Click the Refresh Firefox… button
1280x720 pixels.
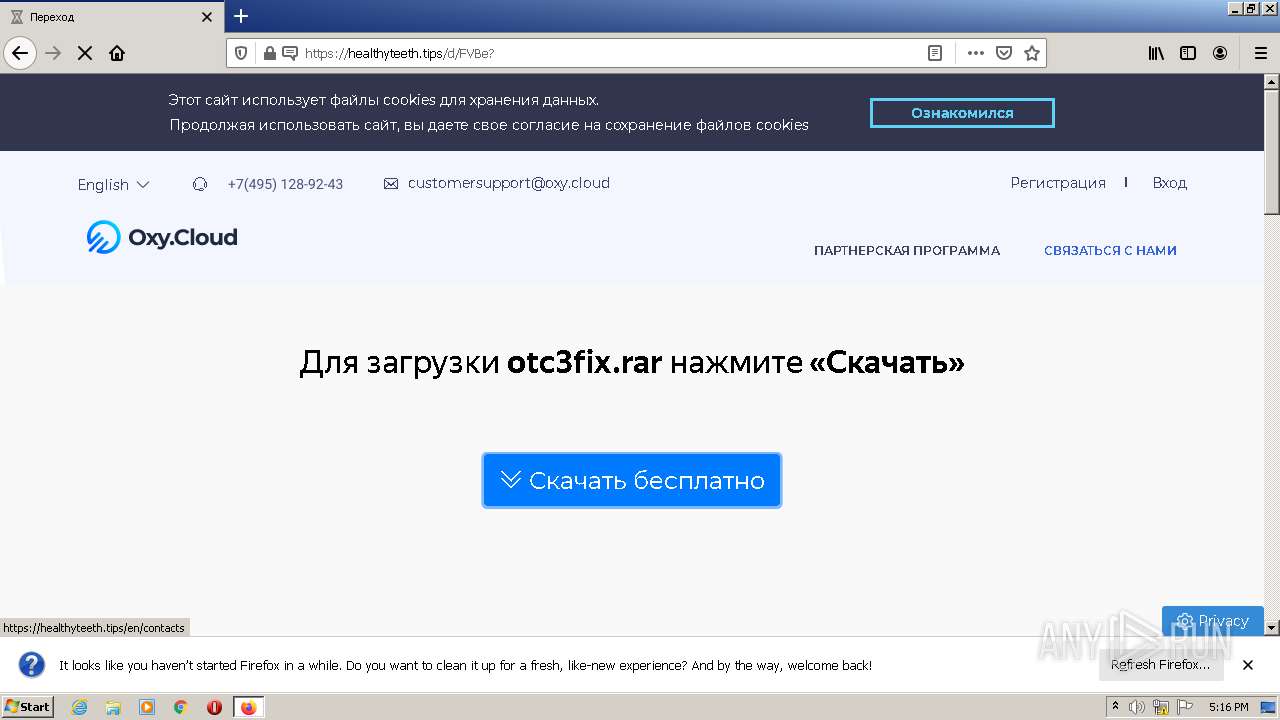coord(1161,665)
